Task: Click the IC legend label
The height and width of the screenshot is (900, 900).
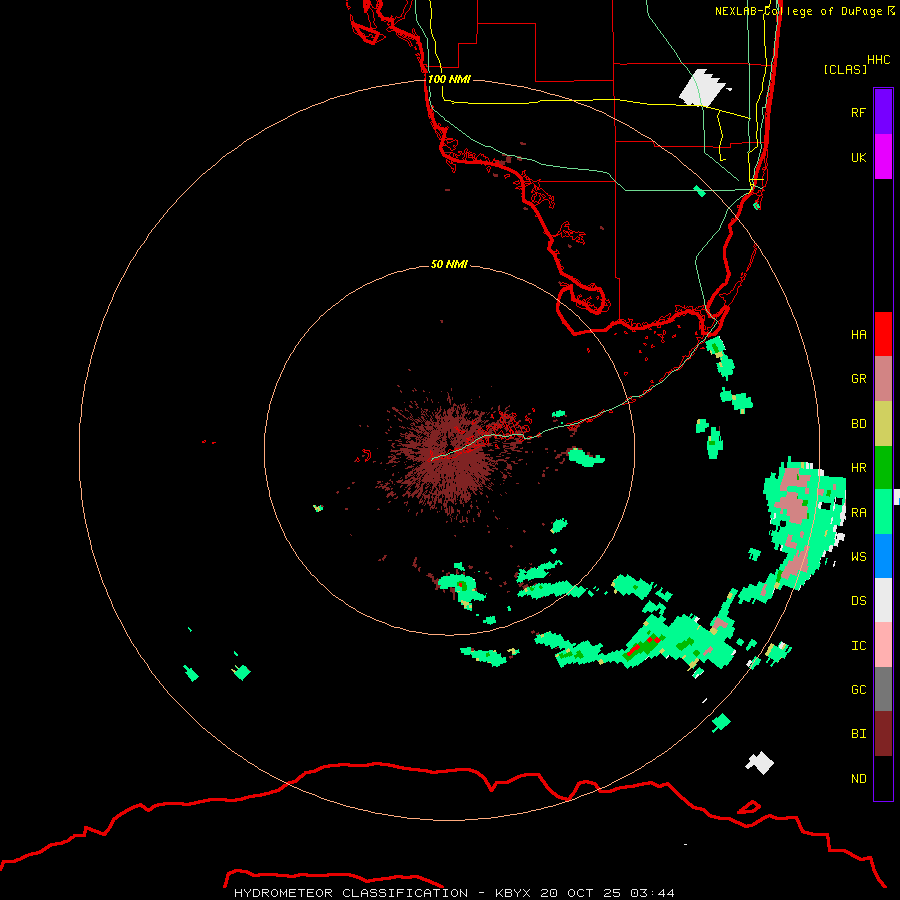Action: coord(858,646)
